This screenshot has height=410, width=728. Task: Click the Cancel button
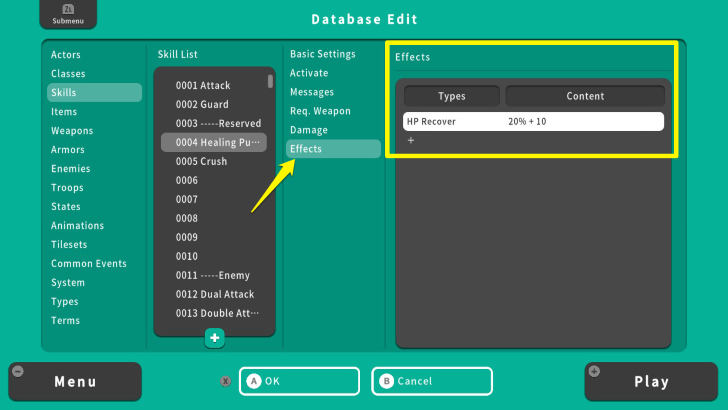[x=432, y=381]
